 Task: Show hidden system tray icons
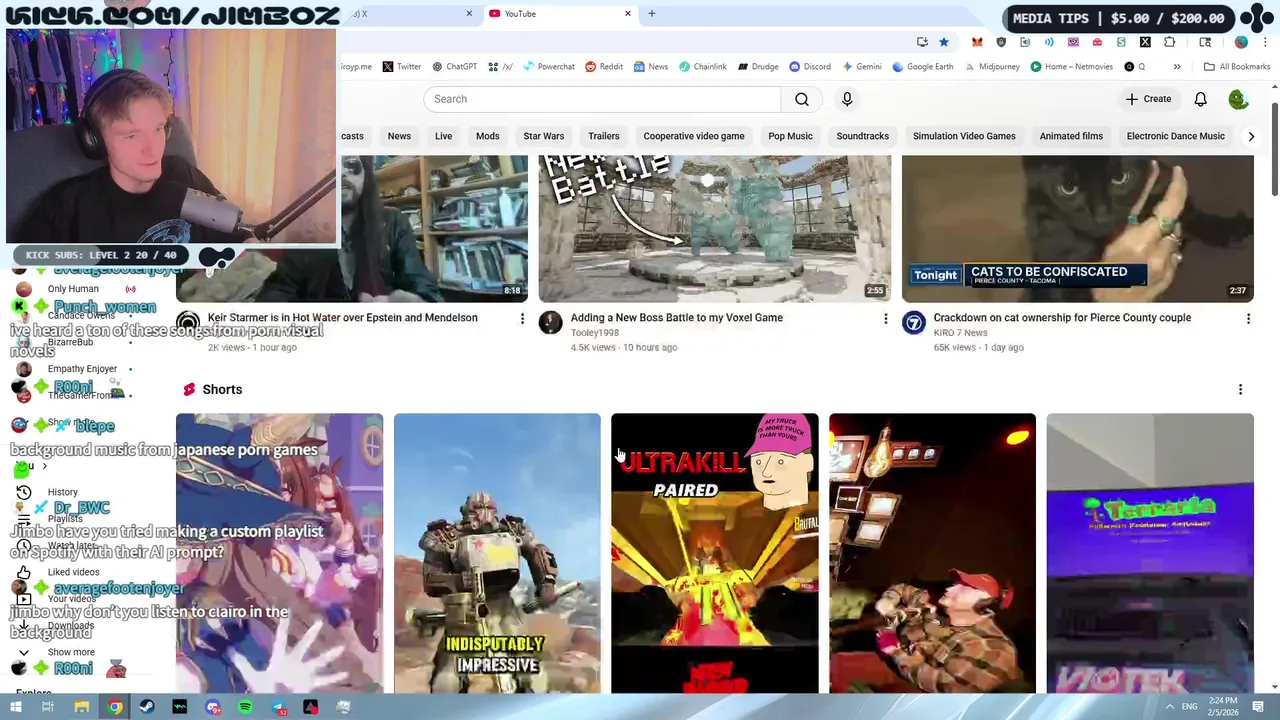1169,707
